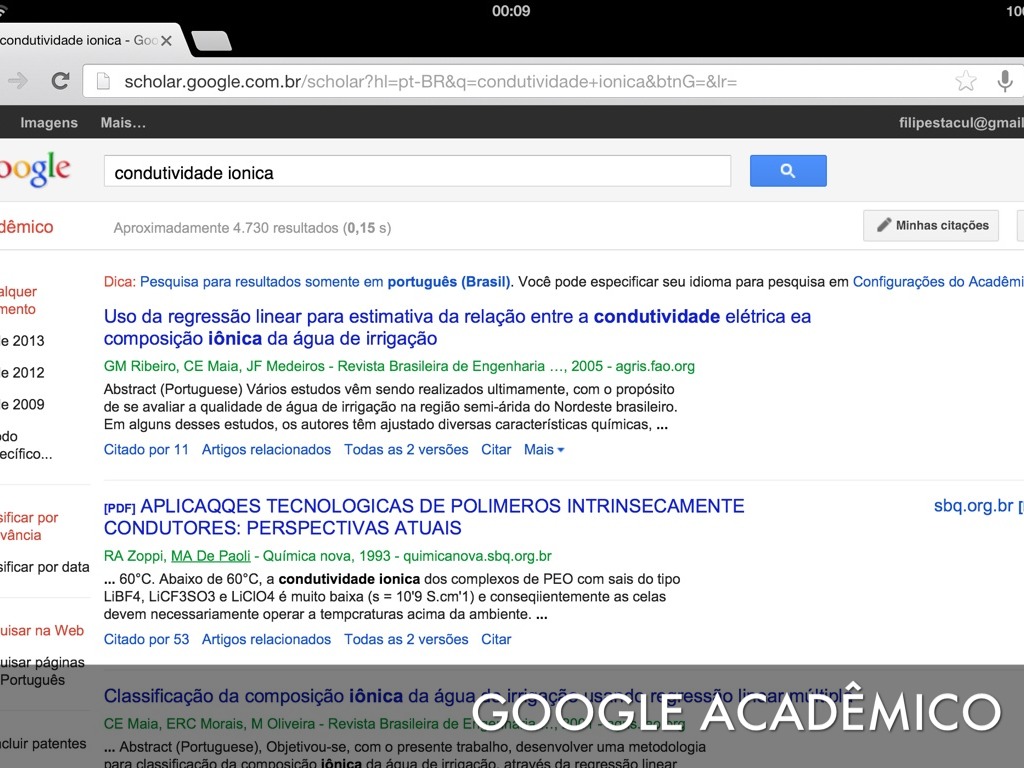The height and width of the screenshot is (768, 1024).
Task: Click the Google logo
Action: click(36, 171)
